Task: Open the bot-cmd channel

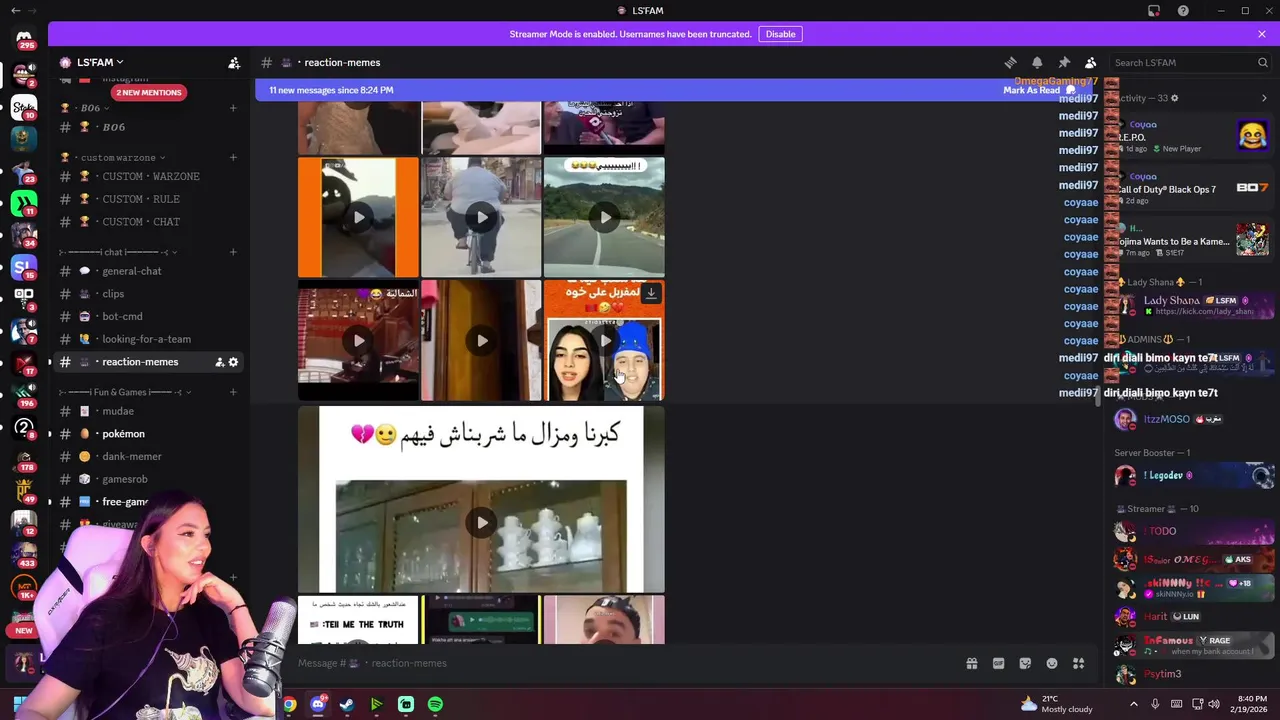Action: pos(149,317)
